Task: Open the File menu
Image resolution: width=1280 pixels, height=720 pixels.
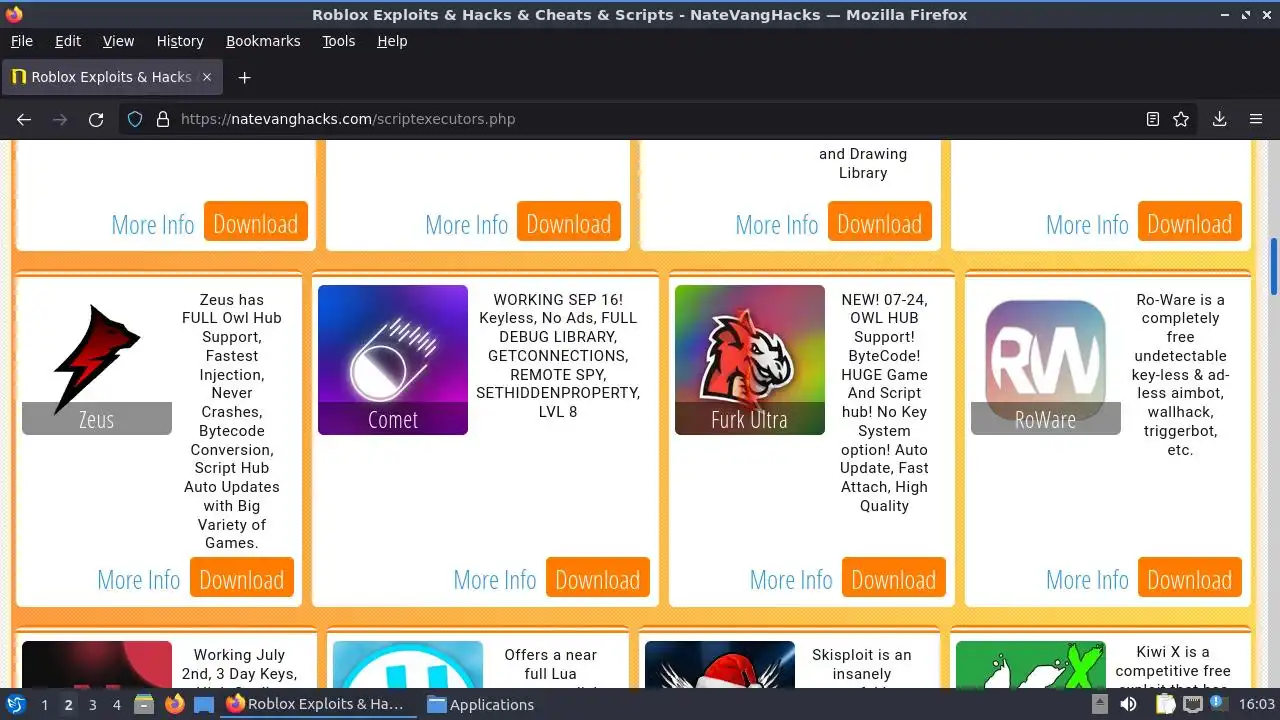Action: 22,41
